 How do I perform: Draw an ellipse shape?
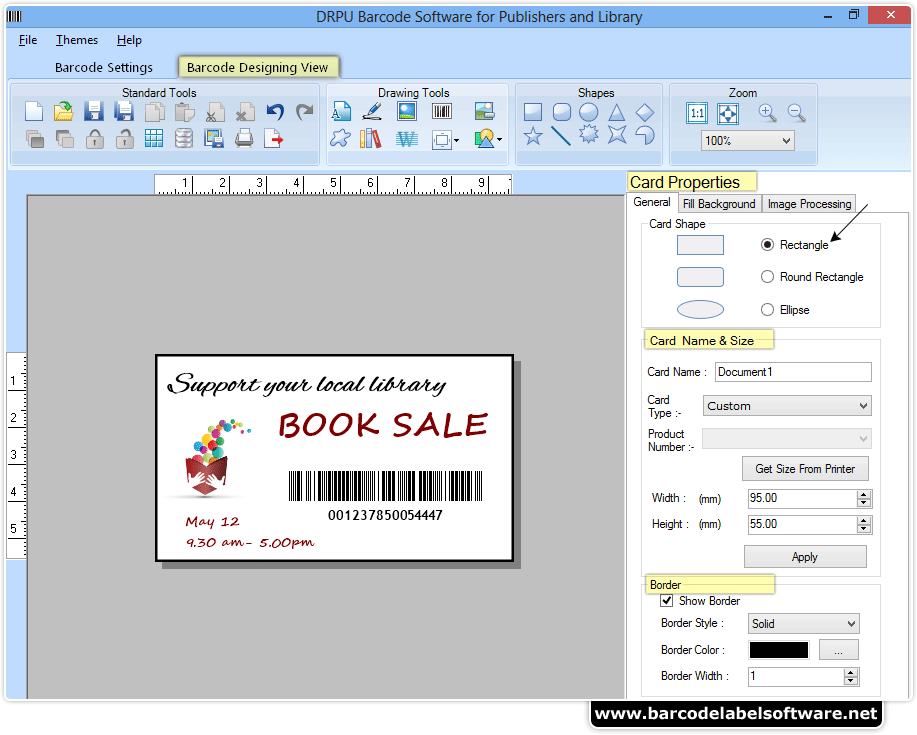pos(589,112)
